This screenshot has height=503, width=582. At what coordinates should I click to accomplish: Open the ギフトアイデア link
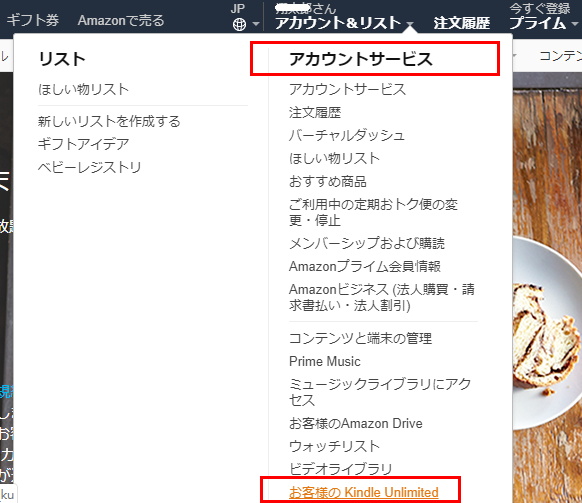pos(84,144)
